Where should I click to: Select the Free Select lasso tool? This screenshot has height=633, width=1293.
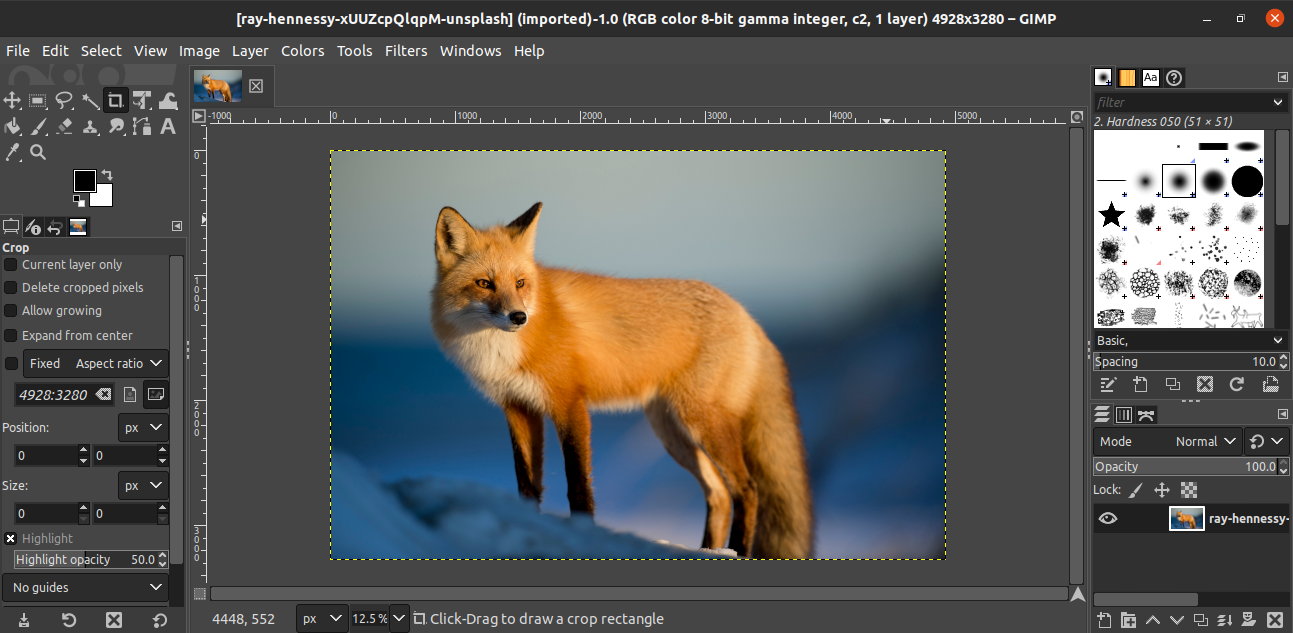pyautogui.click(x=64, y=100)
